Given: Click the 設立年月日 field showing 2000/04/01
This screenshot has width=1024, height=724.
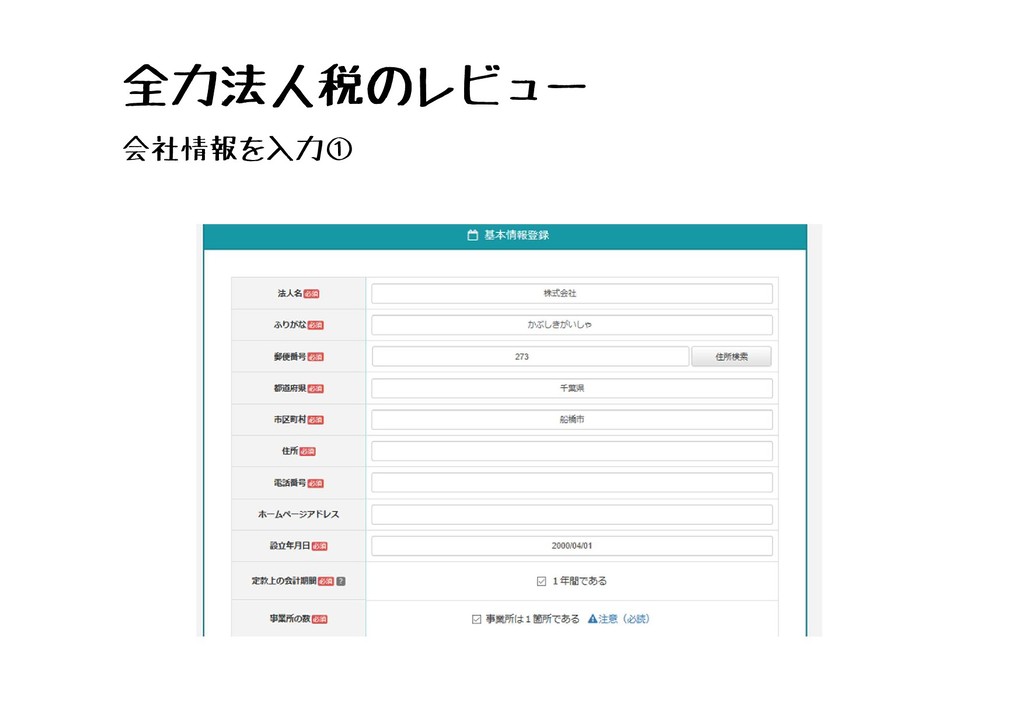Looking at the screenshot, I should pos(571,546).
